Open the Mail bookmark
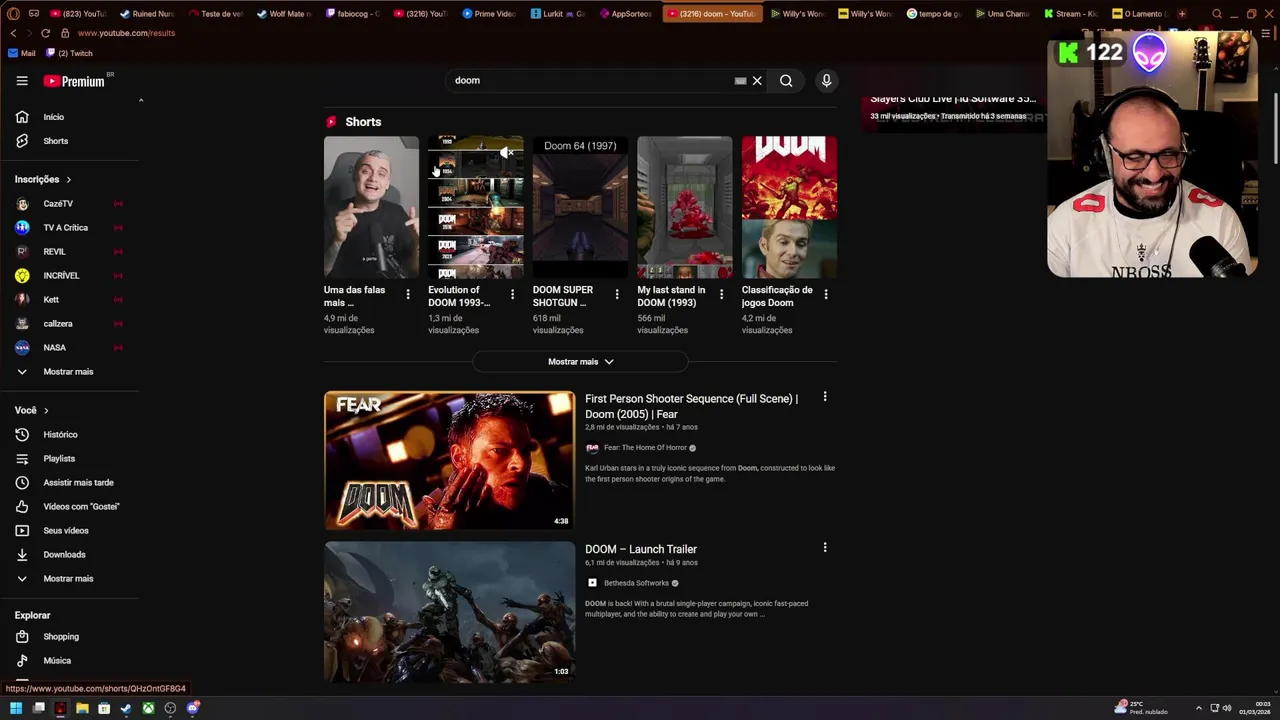1280x720 pixels. click(x=22, y=53)
